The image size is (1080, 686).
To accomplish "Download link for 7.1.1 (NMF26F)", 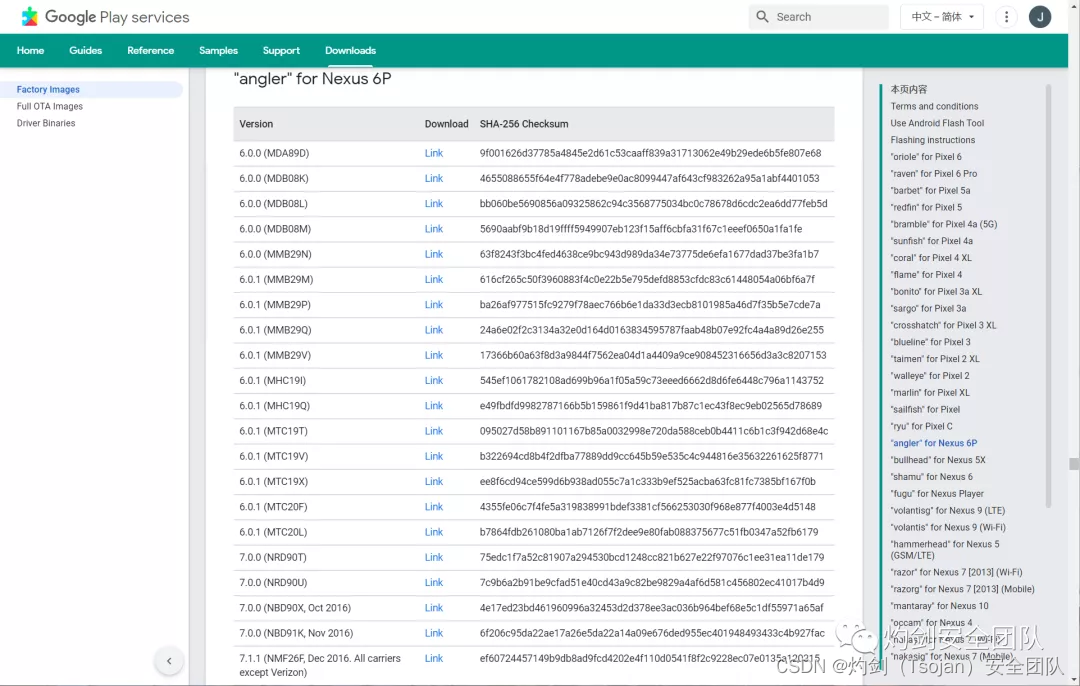I will (434, 658).
